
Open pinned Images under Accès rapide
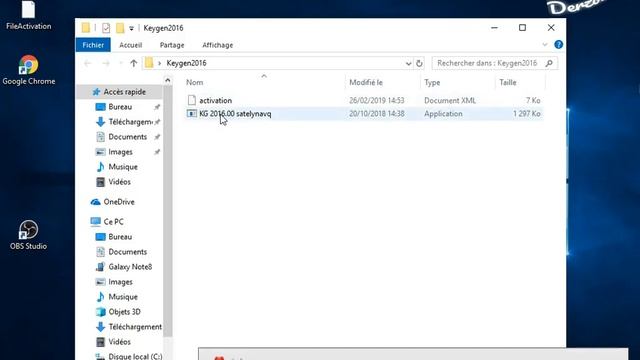[120, 152]
